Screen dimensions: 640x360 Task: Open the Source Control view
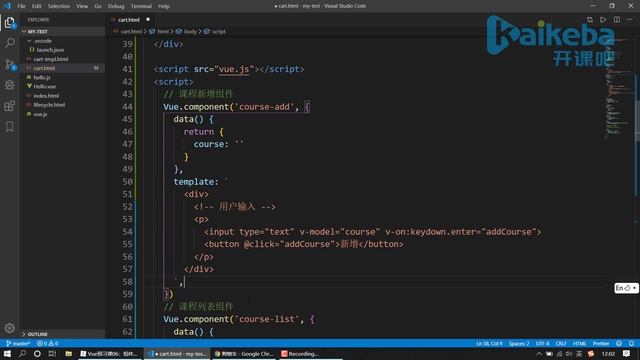9,64
